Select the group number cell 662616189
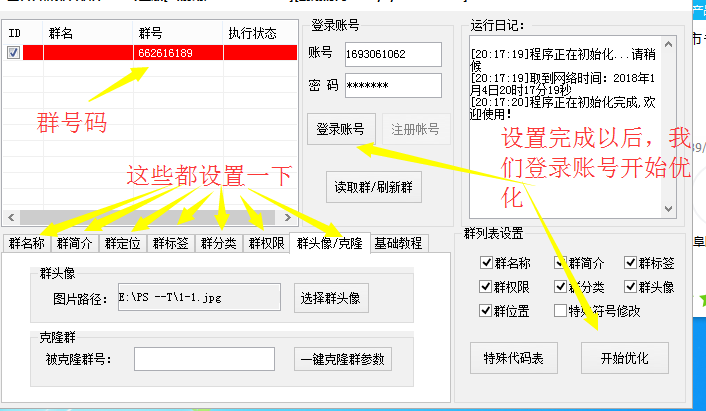The image size is (706, 411). tap(178, 53)
